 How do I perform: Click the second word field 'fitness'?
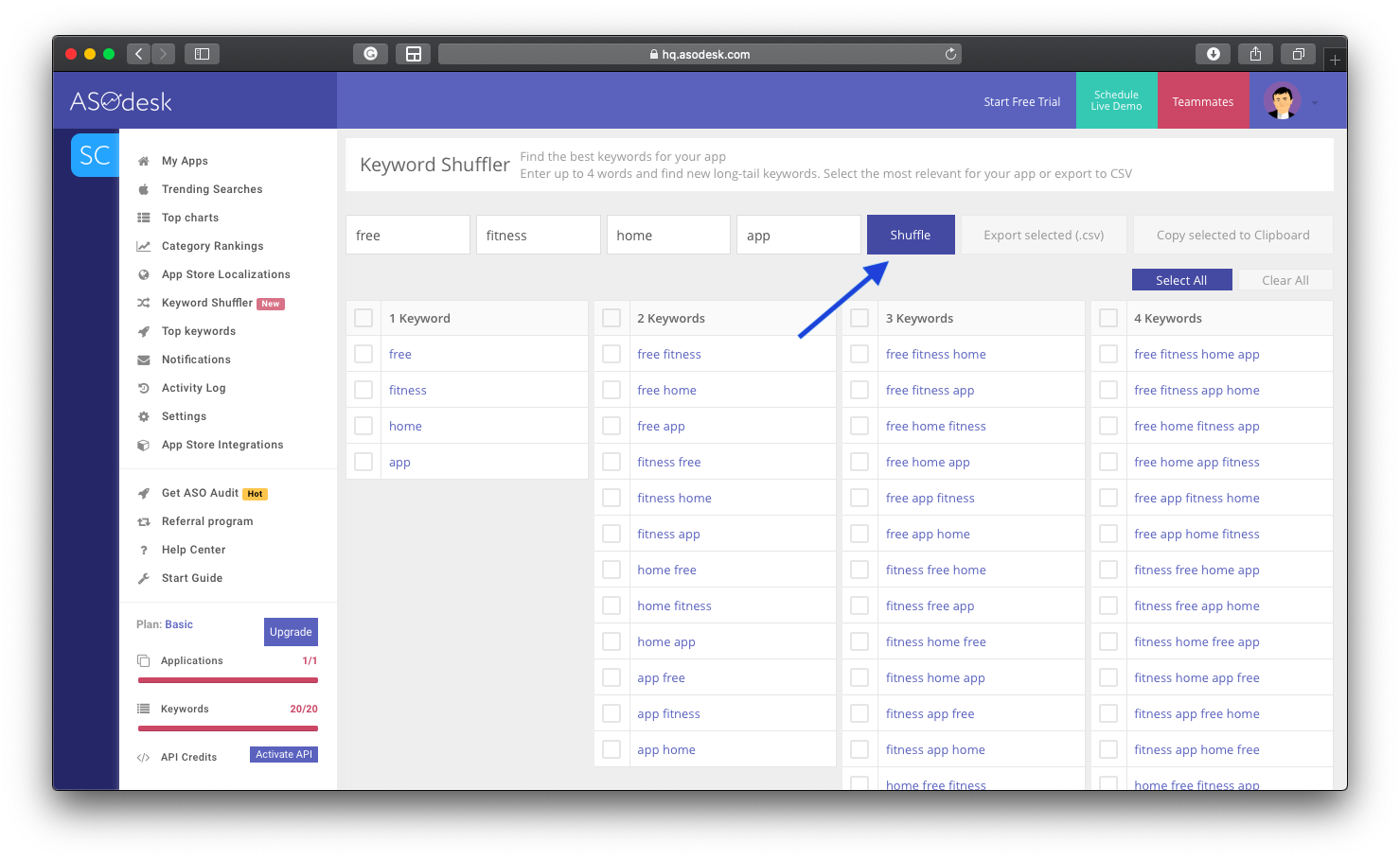click(x=539, y=235)
